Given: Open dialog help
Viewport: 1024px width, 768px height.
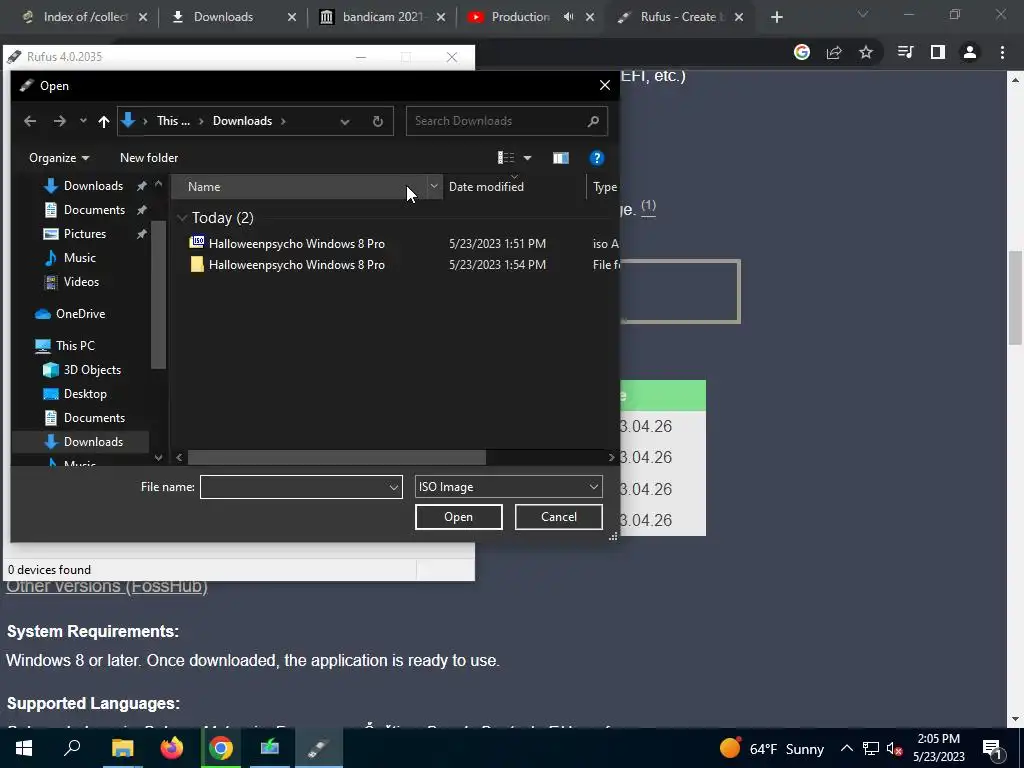Looking at the screenshot, I should [x=596, y=158].
